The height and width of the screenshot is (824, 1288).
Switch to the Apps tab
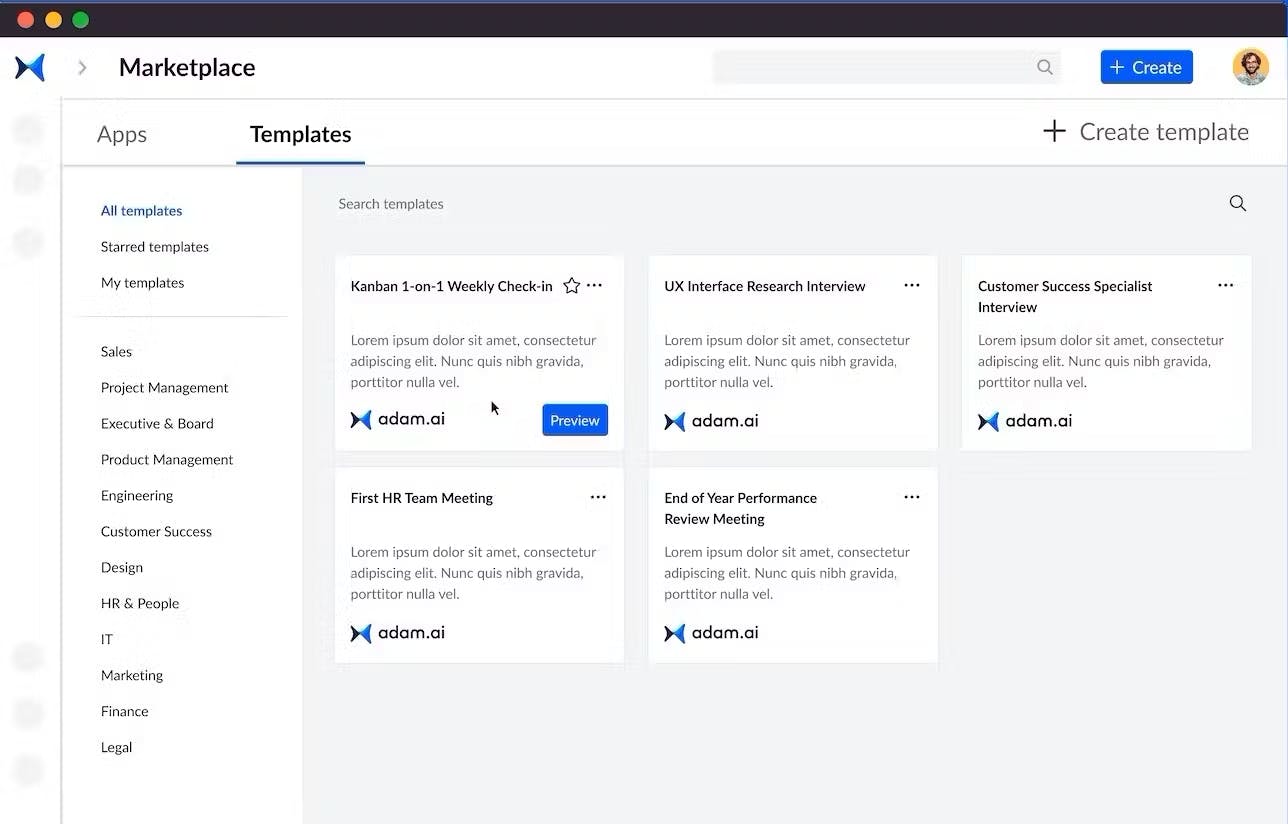point(122,135)
